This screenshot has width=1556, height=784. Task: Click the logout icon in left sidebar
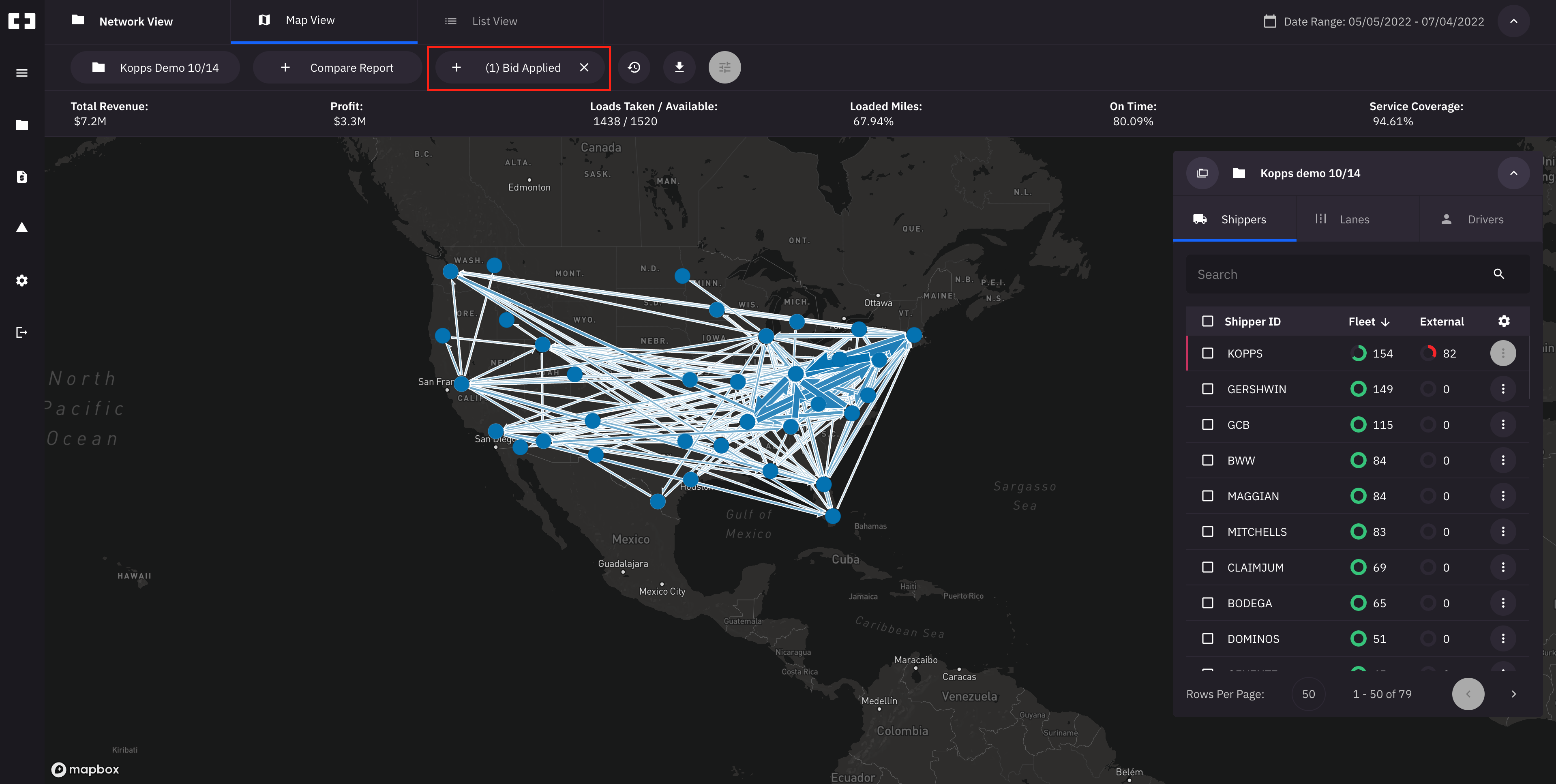[22, 332]
